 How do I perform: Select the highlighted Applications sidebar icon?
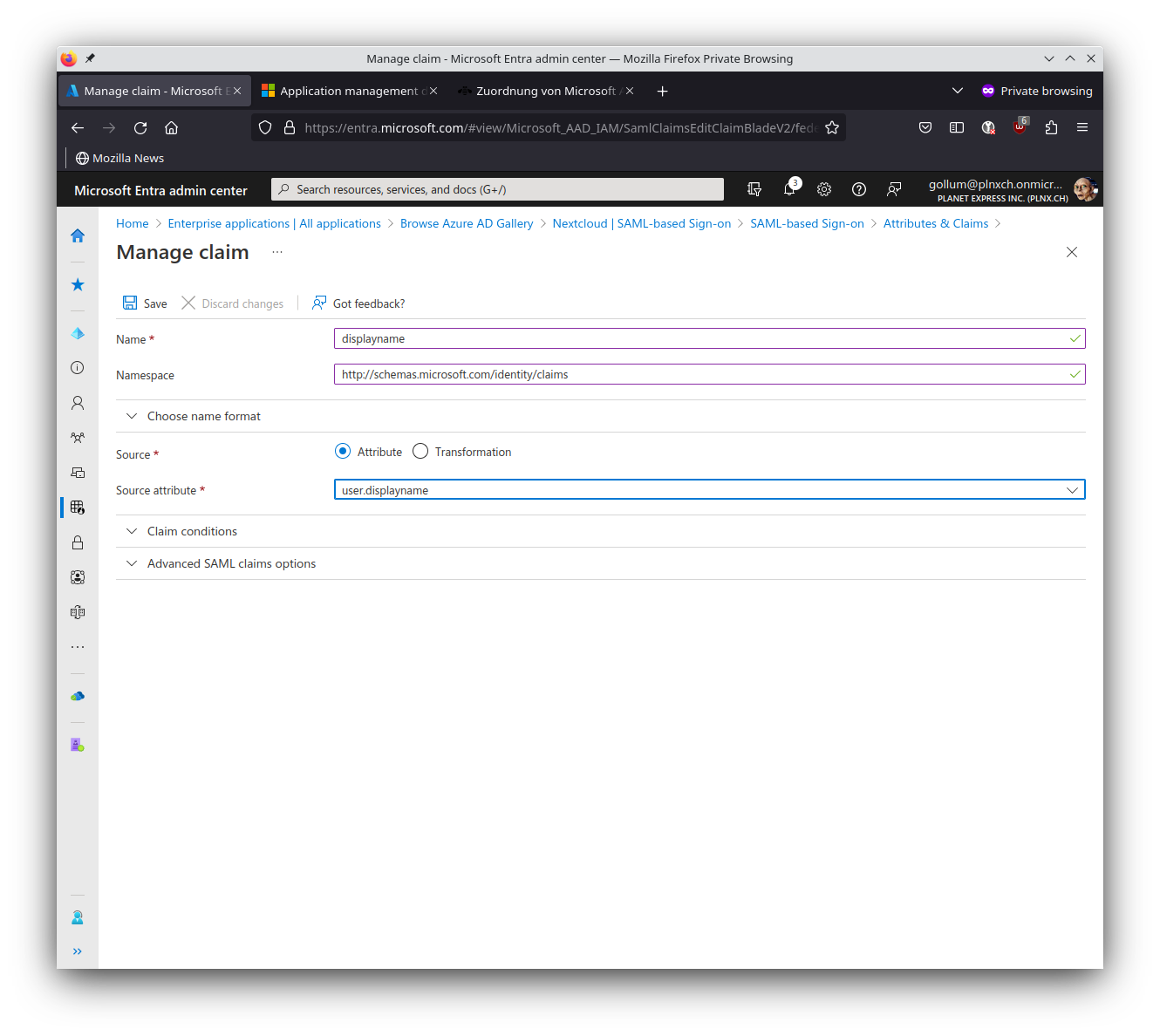pyautogui.click(x=77, y=507)
